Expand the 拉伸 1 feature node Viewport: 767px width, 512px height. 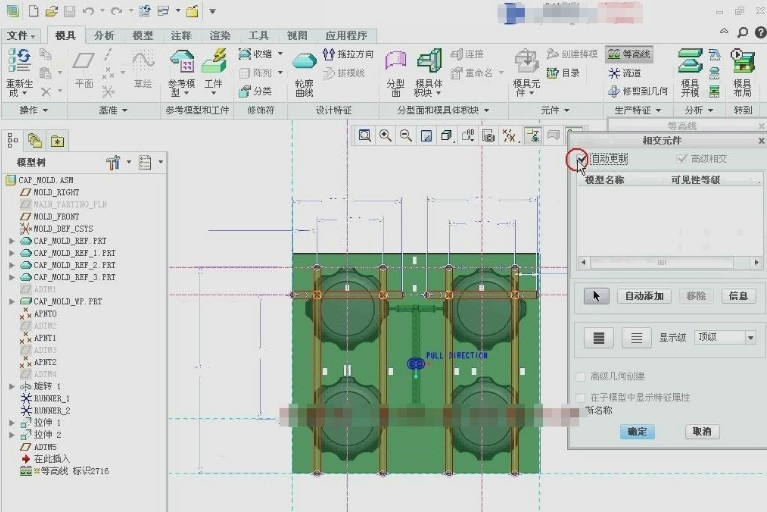12,423
